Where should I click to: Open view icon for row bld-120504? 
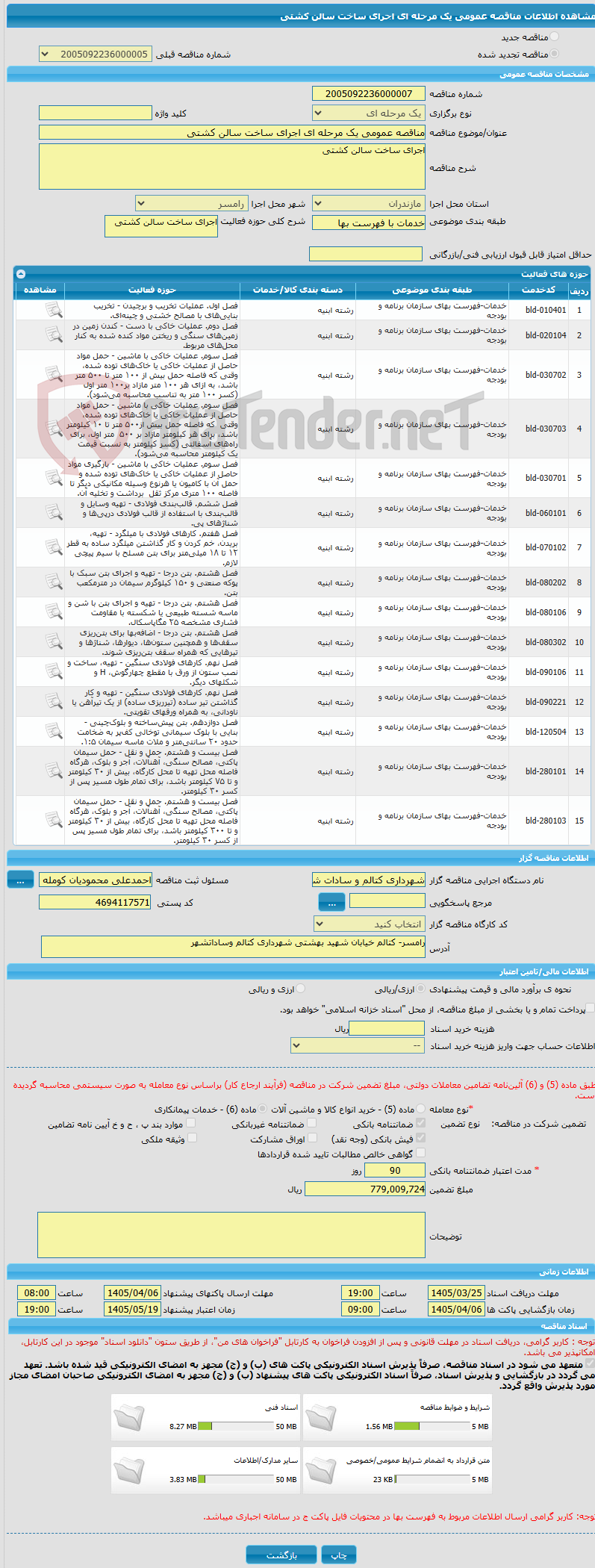54,732
